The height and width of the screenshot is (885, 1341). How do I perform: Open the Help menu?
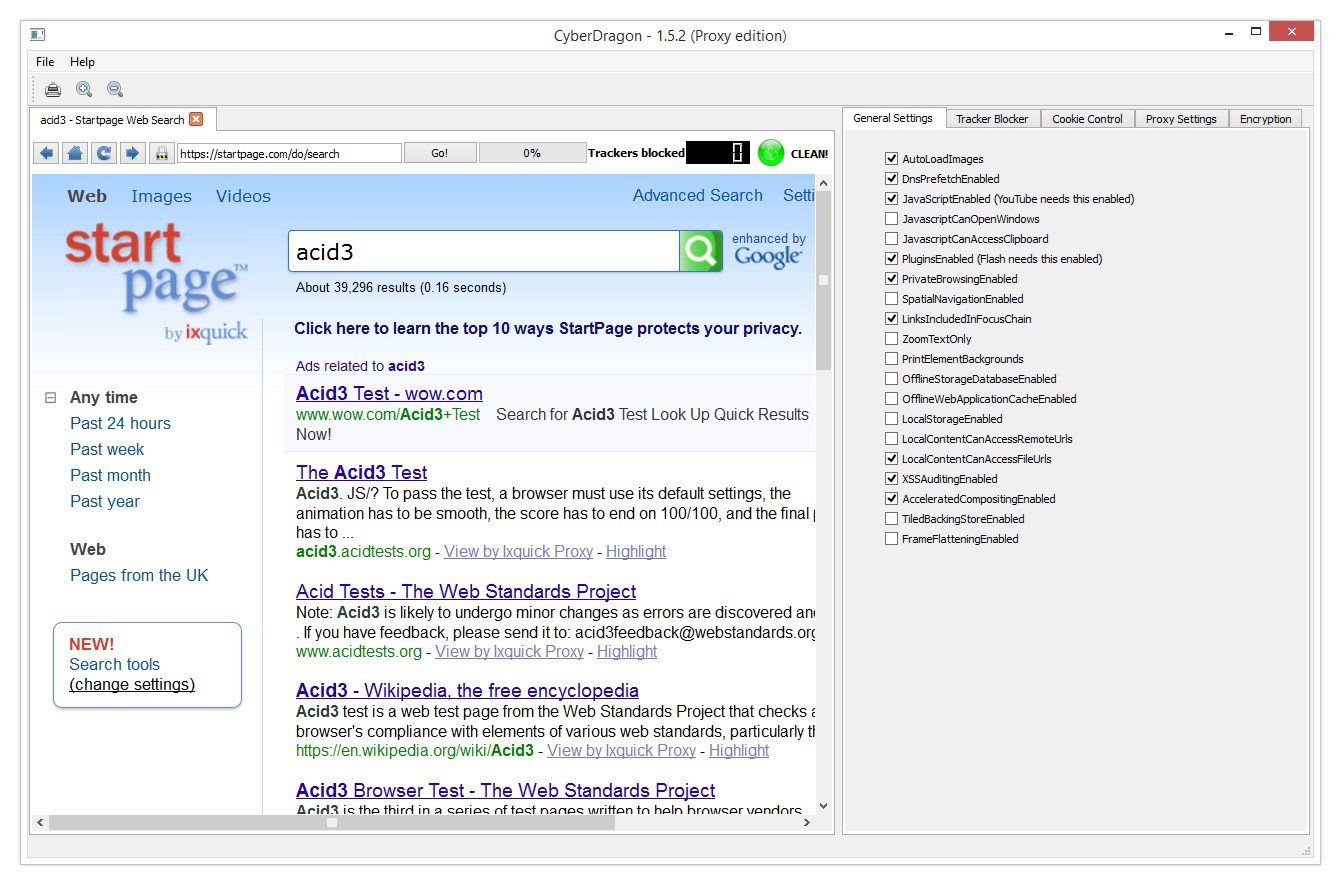82,62
